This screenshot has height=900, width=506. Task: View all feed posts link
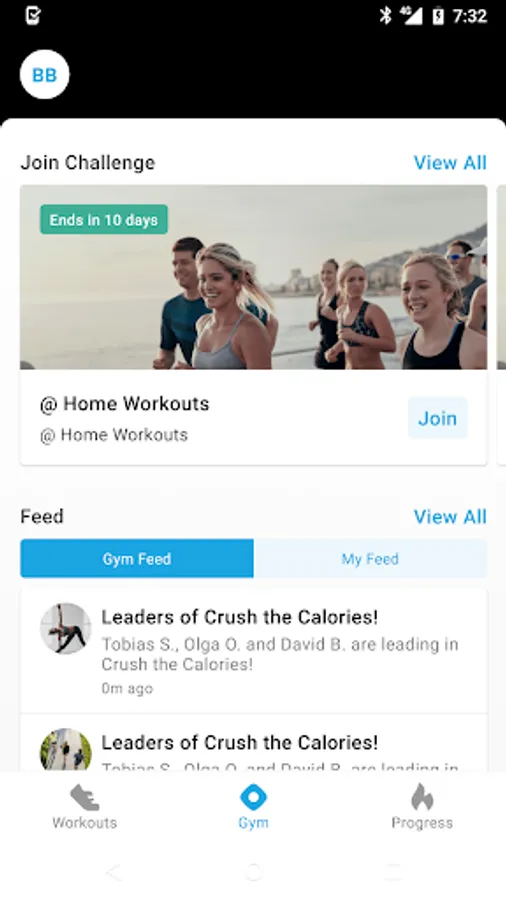(450, 517)
